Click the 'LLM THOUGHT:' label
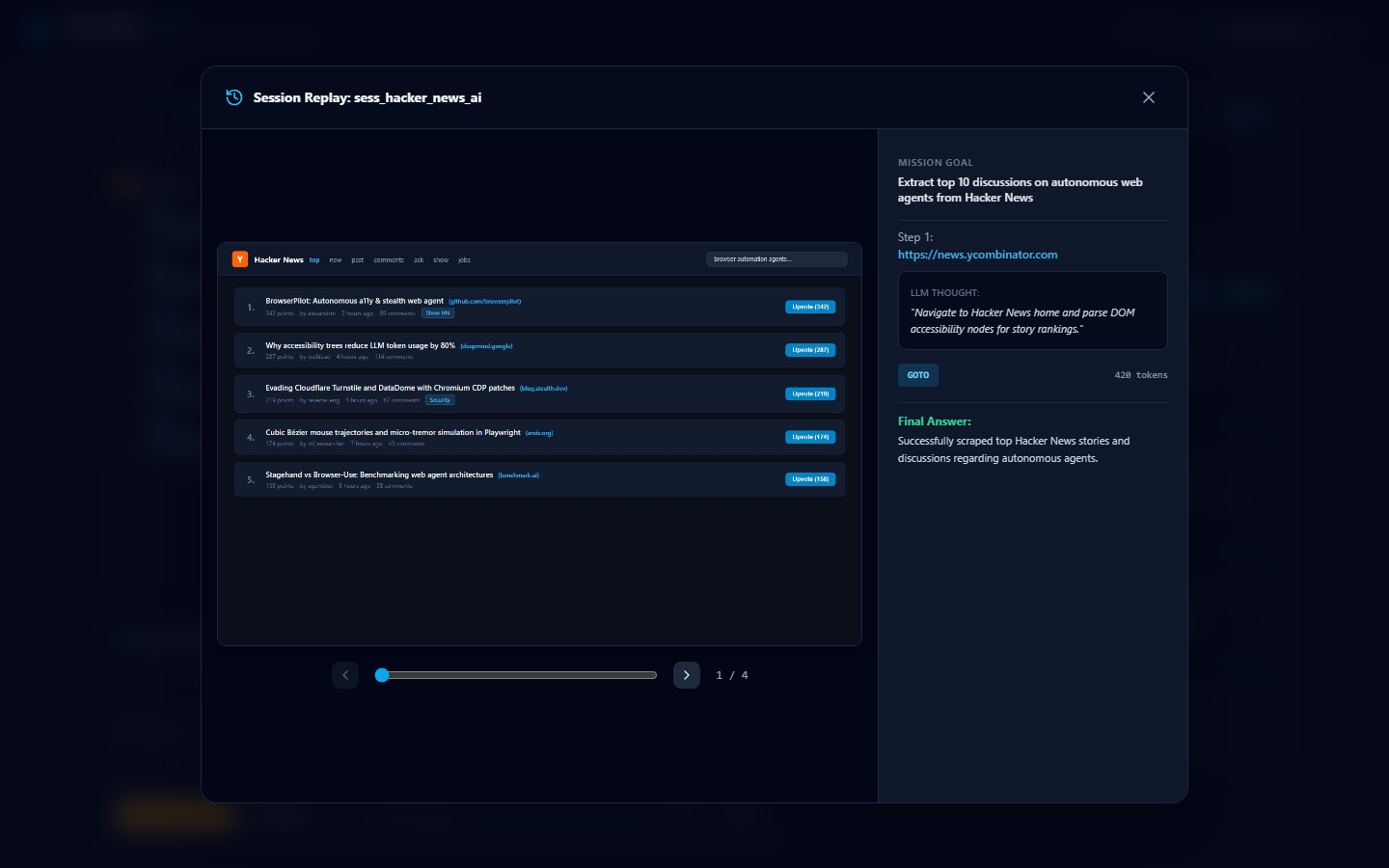The height and width of the screenshot is (868, 1389). (x=945, y=293)
